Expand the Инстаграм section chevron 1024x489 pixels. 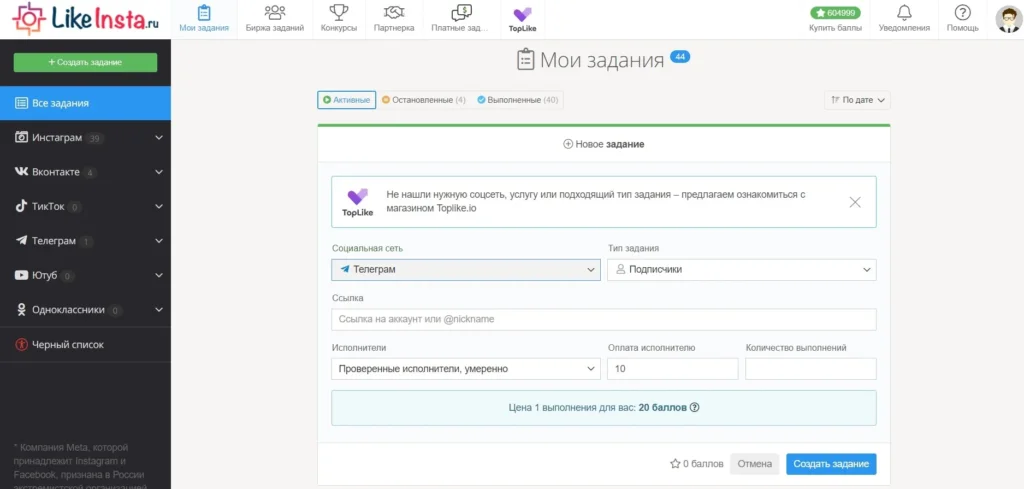point(159,138)
